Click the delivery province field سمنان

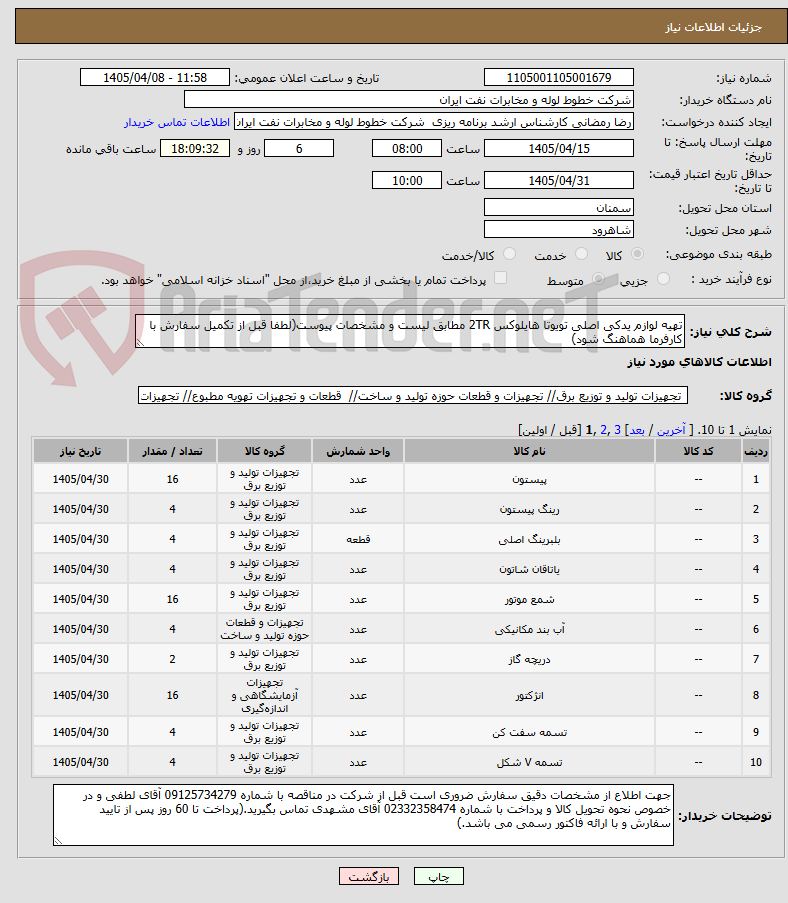point(559,207)
